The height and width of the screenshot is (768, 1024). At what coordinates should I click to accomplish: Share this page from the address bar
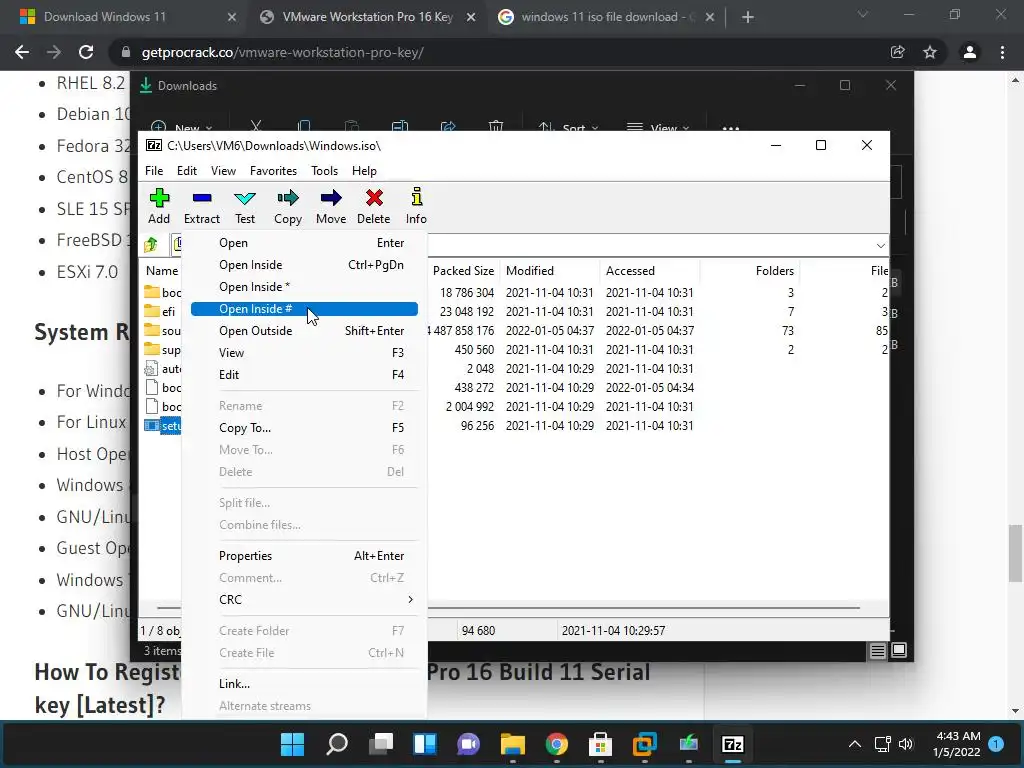(x=897, y=52)
